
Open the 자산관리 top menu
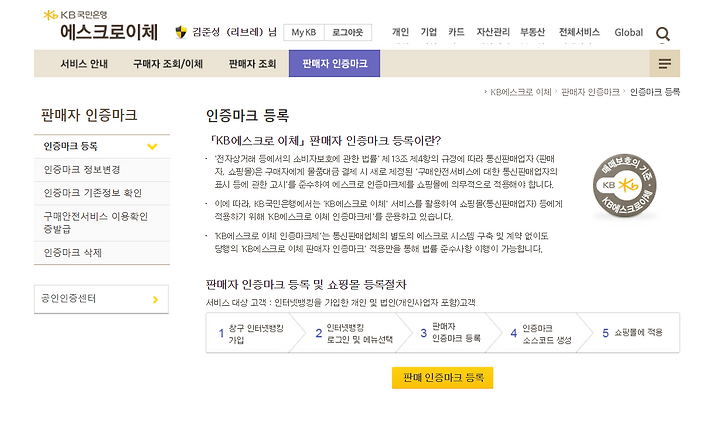point(493,32)
